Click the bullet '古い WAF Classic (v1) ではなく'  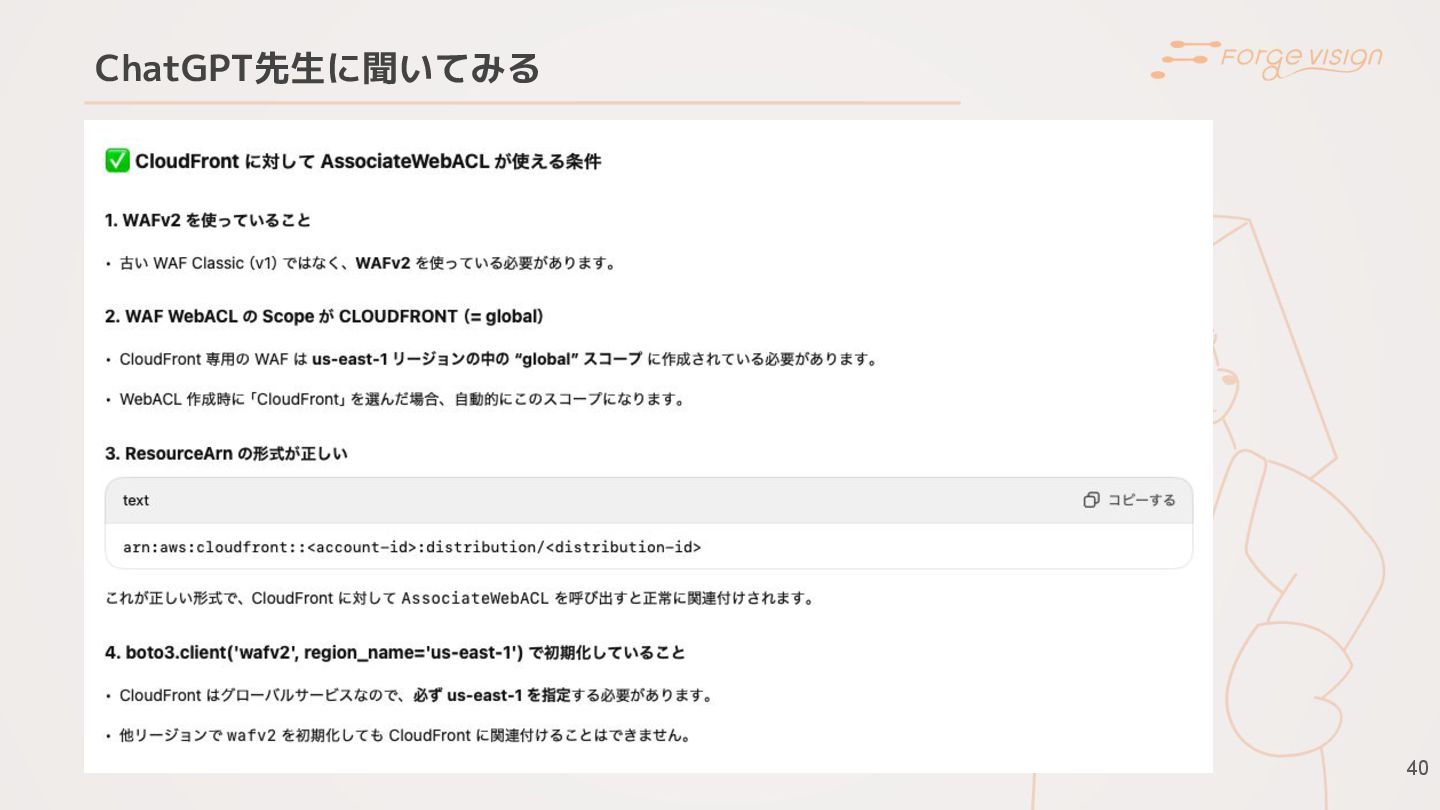(x=360, y=264)
